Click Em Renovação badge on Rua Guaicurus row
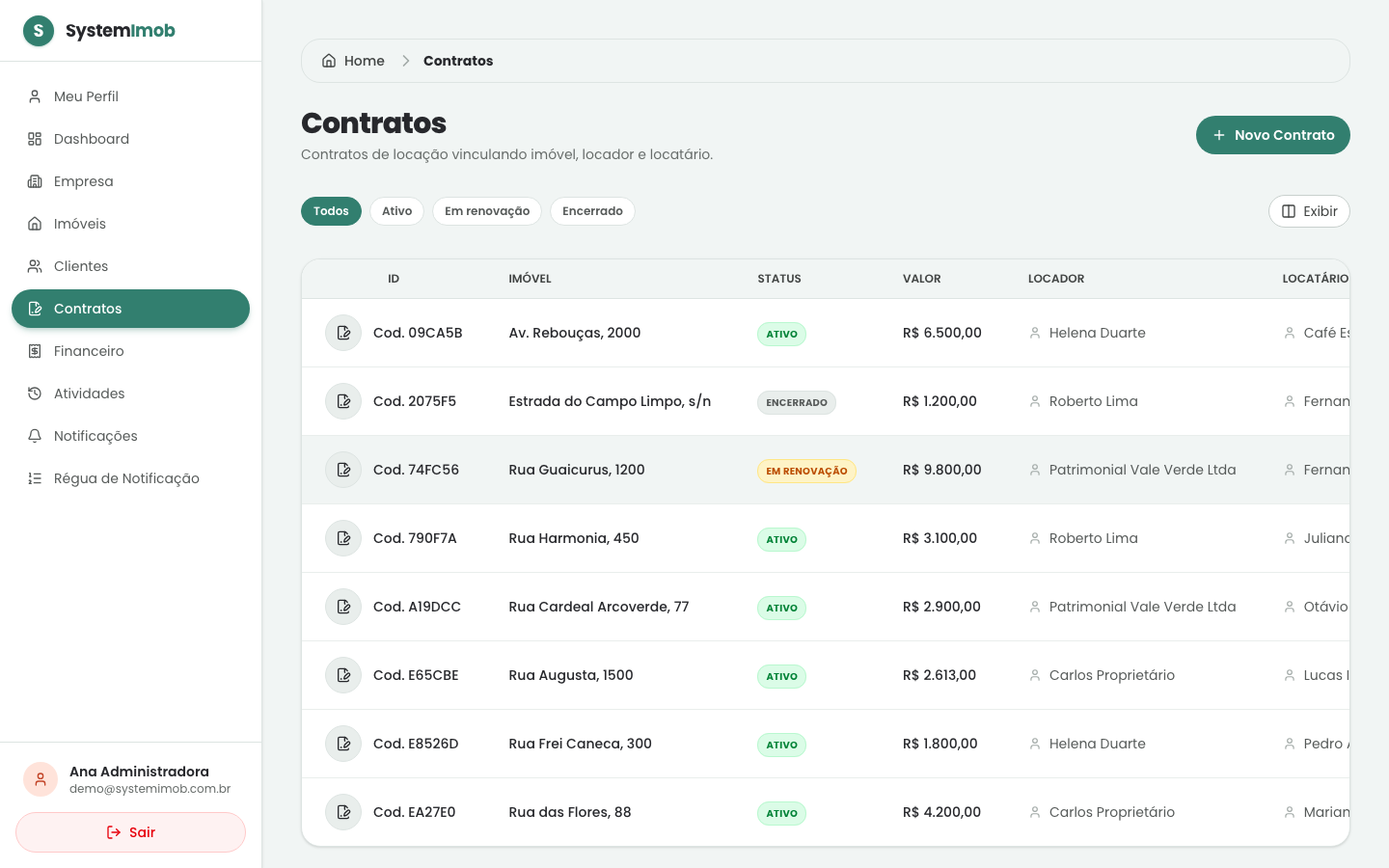This screenshot has height=868, width=1389. (x=806, y=471)
